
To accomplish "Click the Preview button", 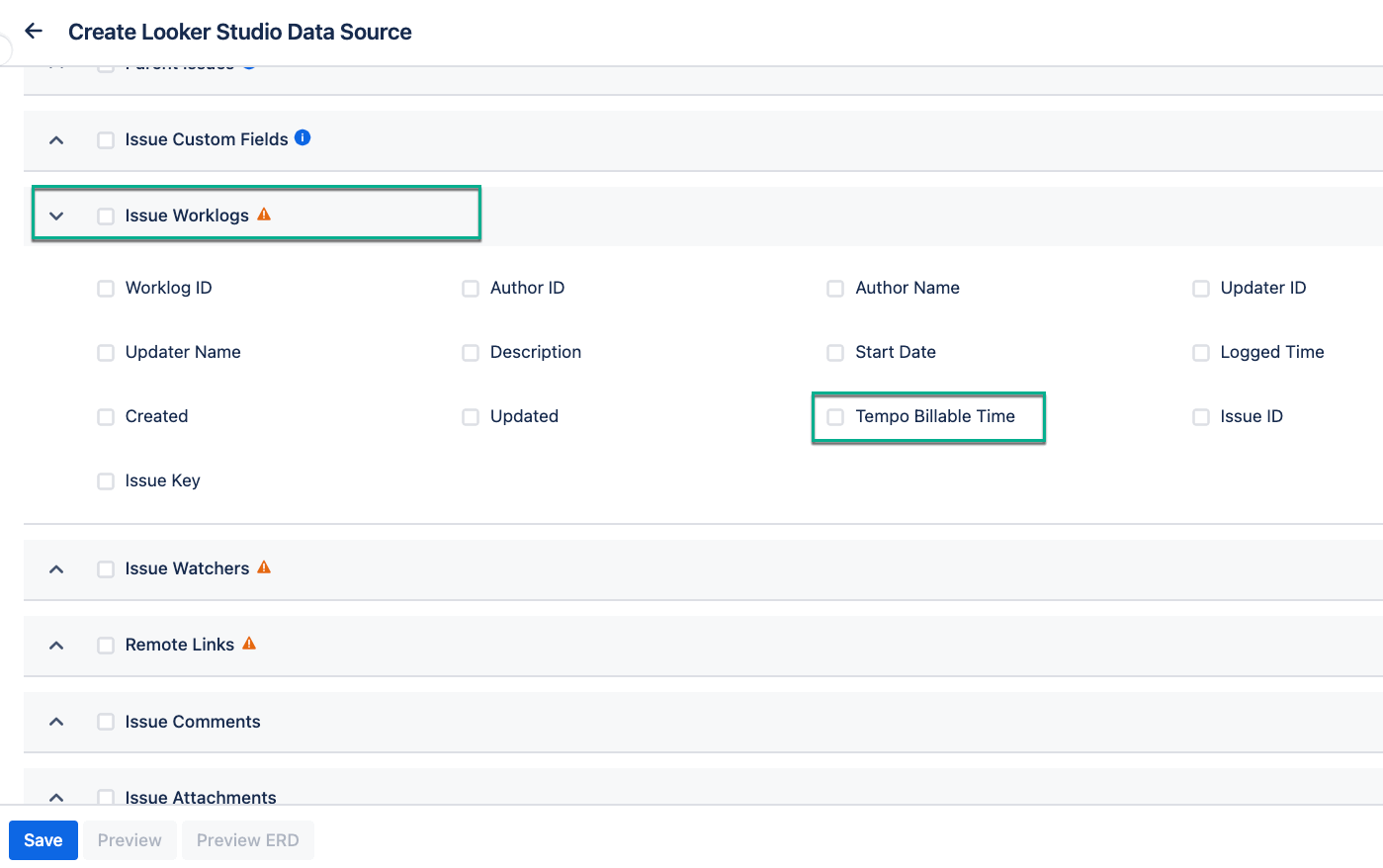I will coord(130,840).
